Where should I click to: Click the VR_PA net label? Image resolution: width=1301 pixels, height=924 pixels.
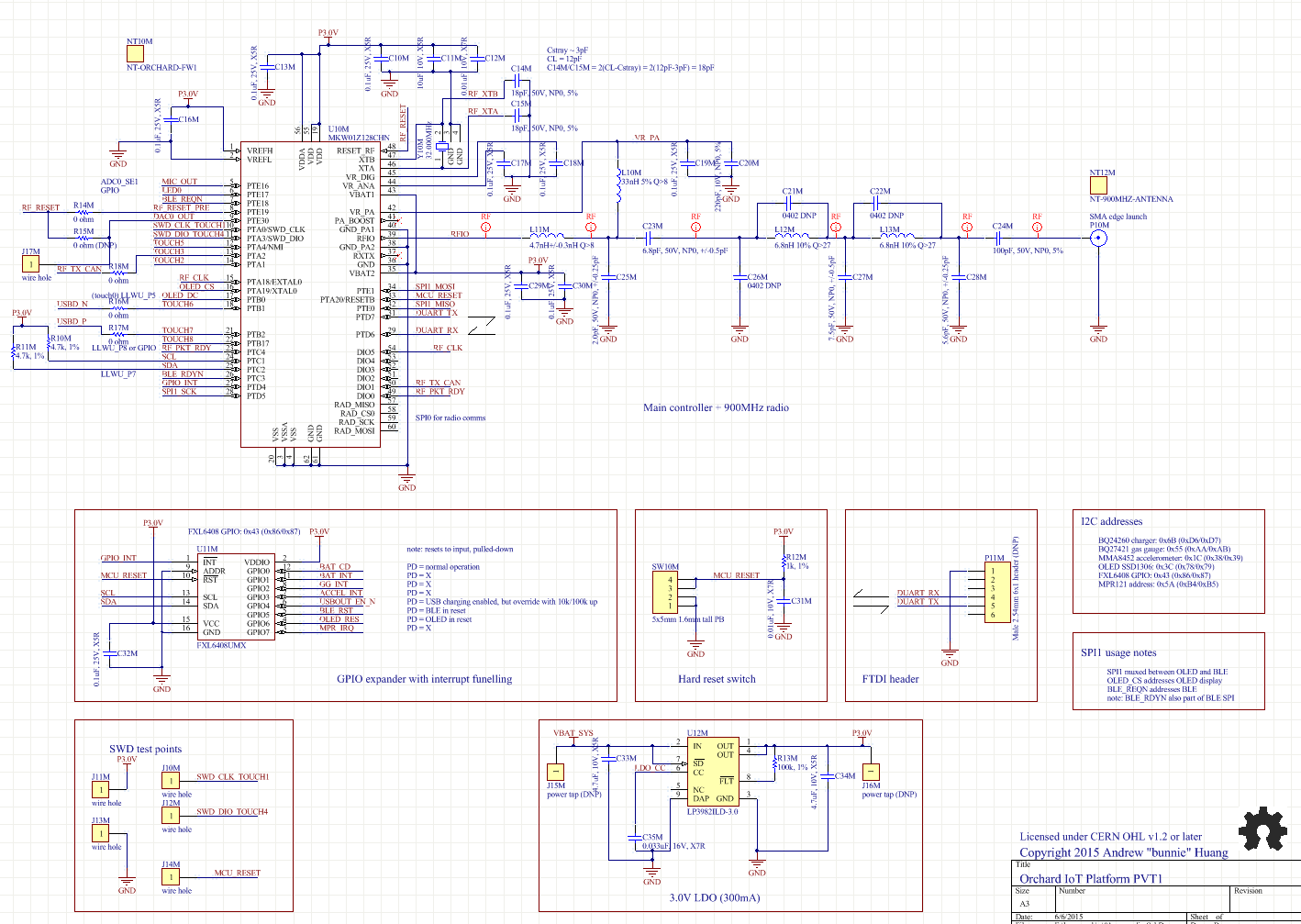coord(647,138)
